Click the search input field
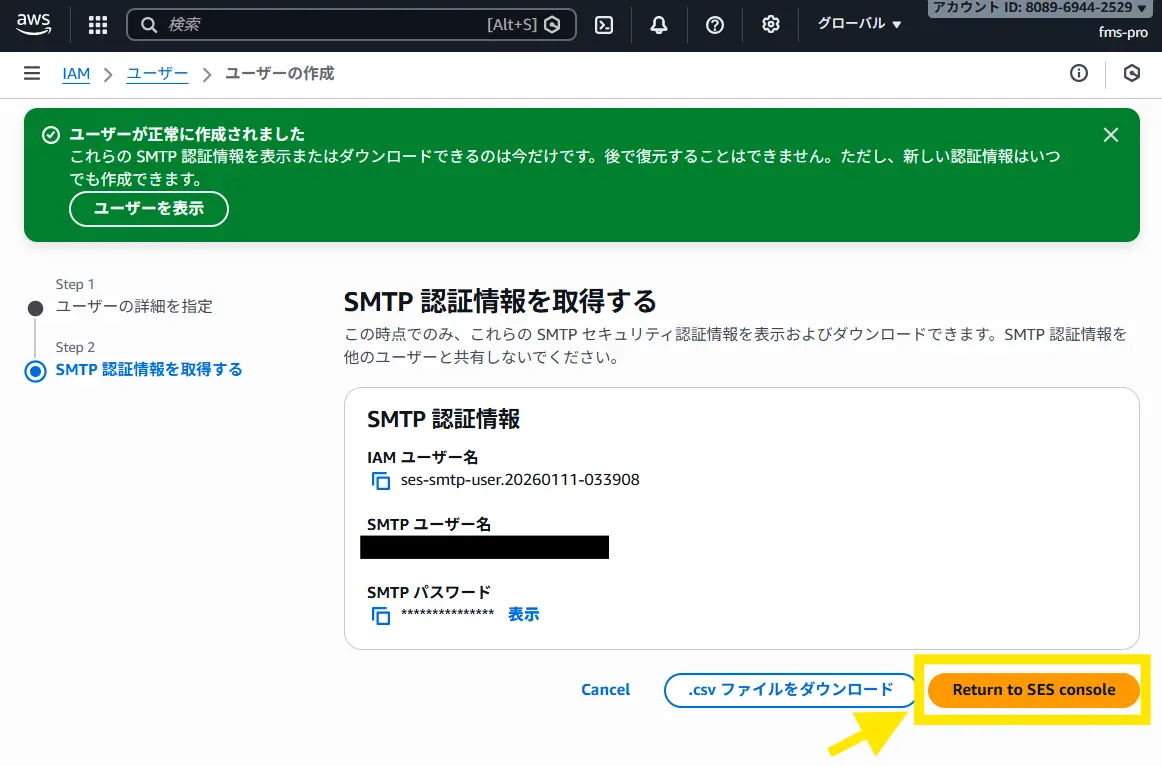This screenshot has height=766, width=1162. coord(320,25)
